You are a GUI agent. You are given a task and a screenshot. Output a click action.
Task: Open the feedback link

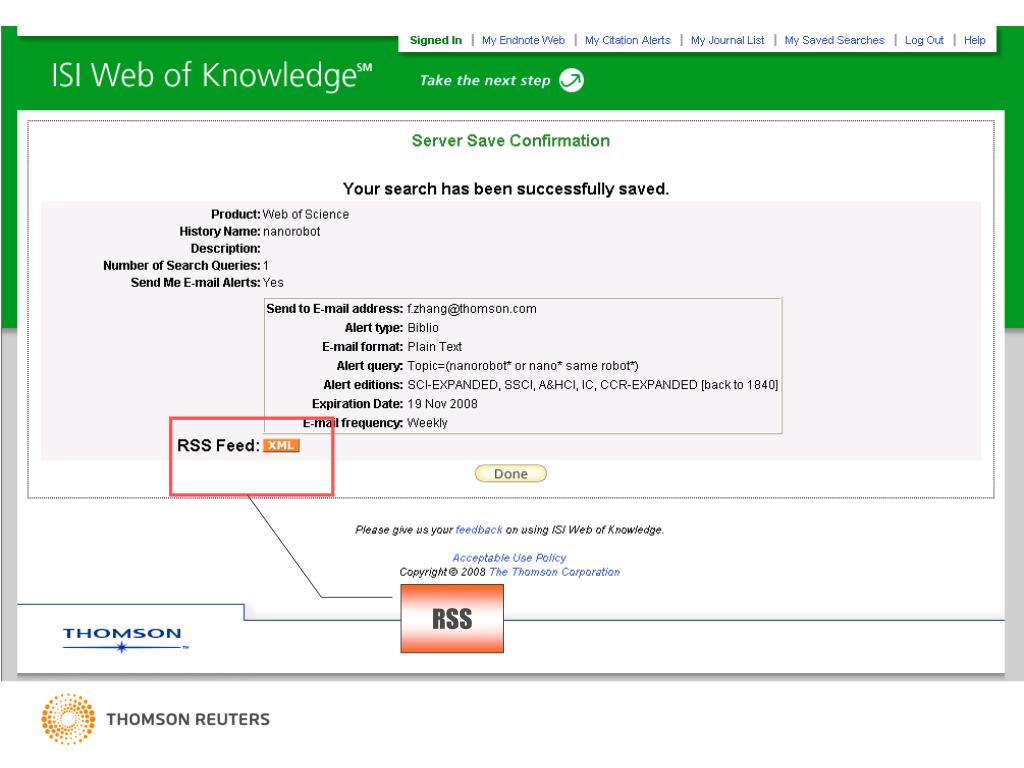(x=479, y=530)
